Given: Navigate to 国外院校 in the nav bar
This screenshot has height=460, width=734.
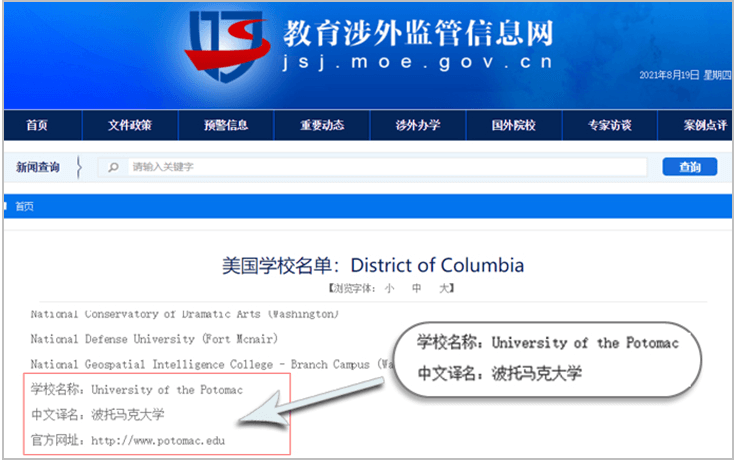Looking at the screenshot, I should click(513, 125).
